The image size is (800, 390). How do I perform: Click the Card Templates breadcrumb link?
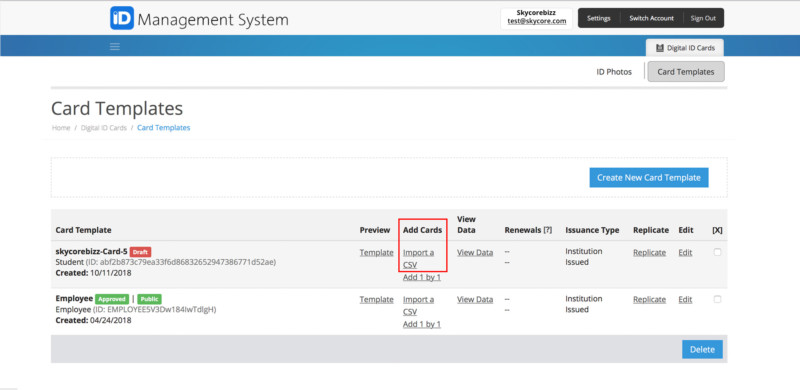coord(163,128)
